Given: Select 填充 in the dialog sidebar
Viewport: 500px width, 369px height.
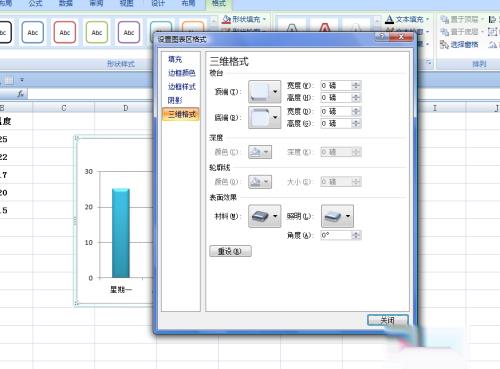Looking at the screenshot, I should point(175,59).
